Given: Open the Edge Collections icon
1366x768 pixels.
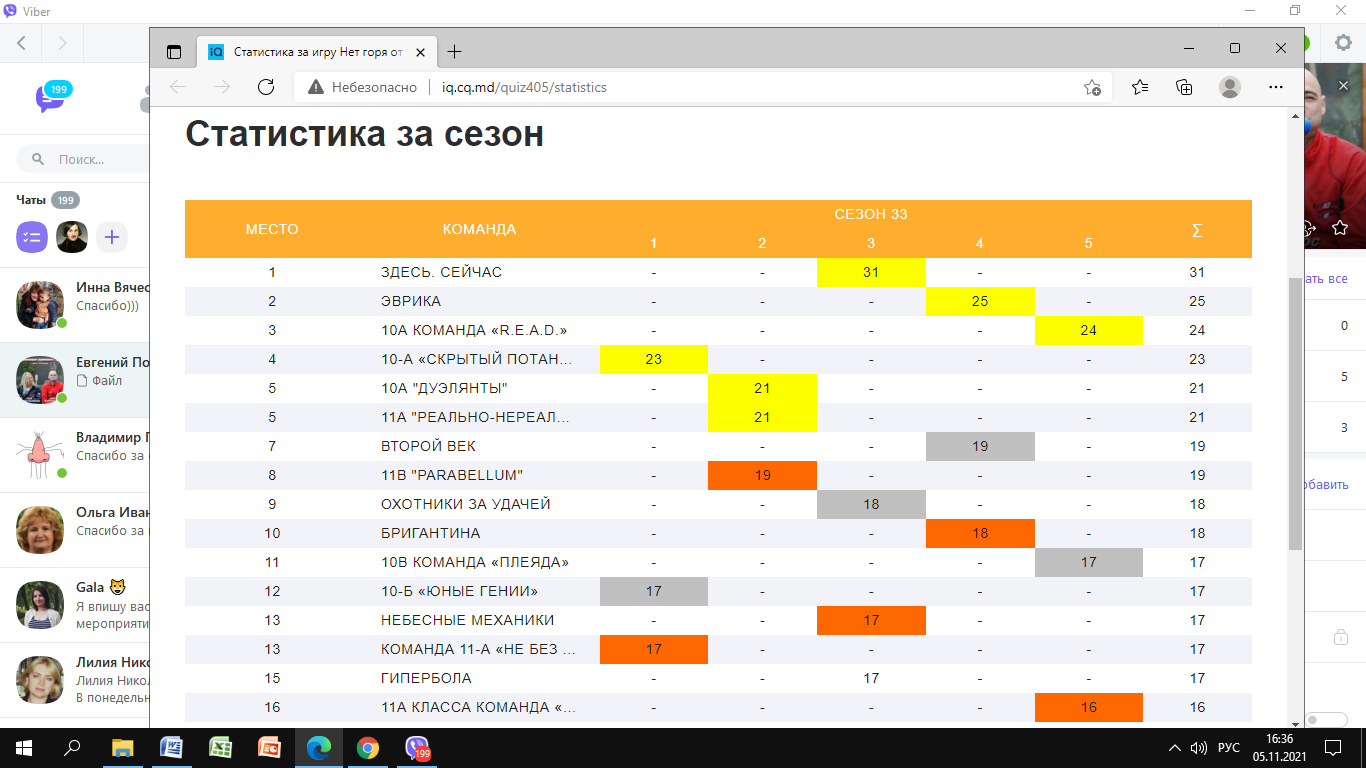Looking at the screenshot, I should point(1184,87).
